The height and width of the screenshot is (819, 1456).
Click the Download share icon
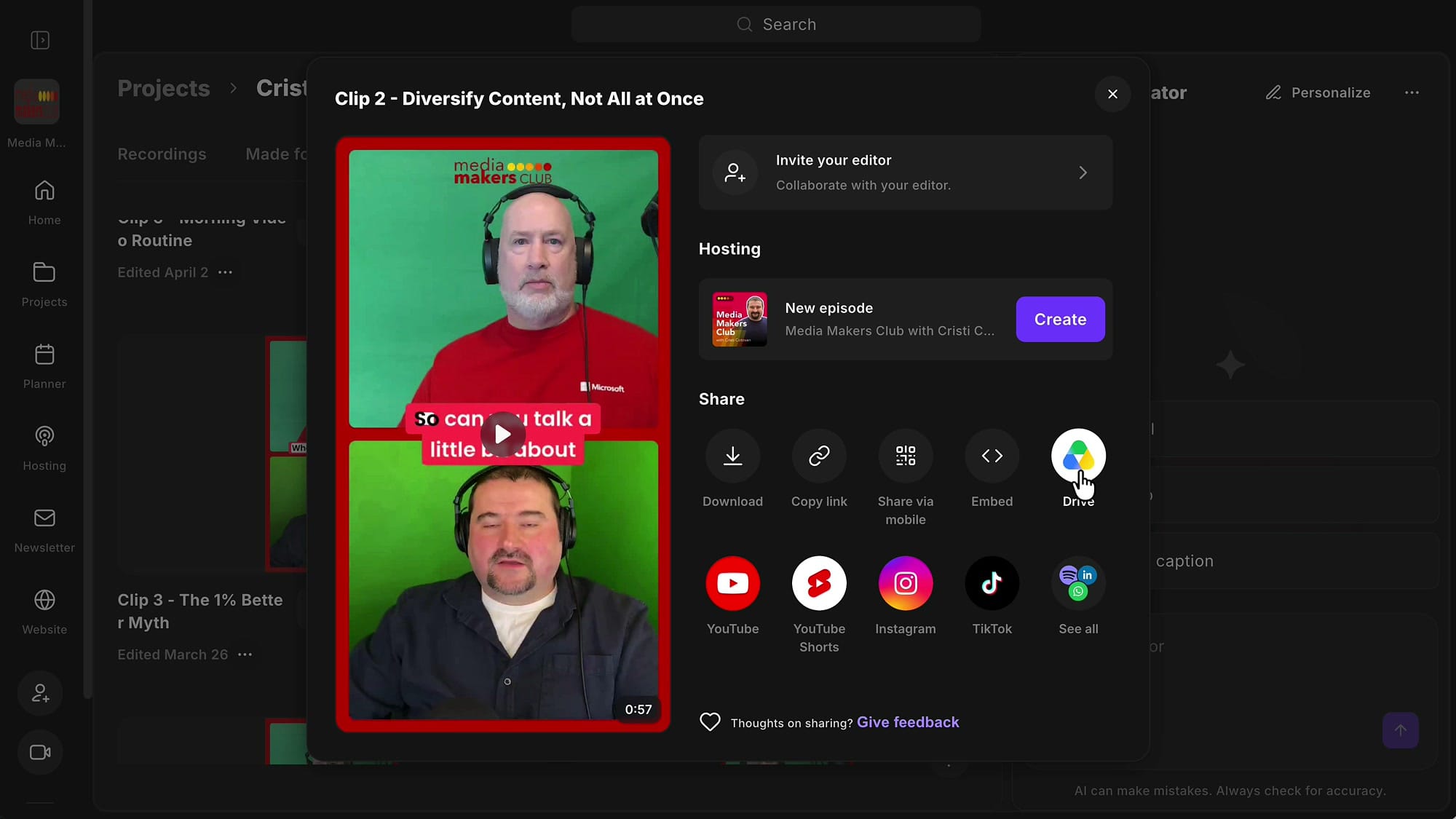(x=732, y=456)
